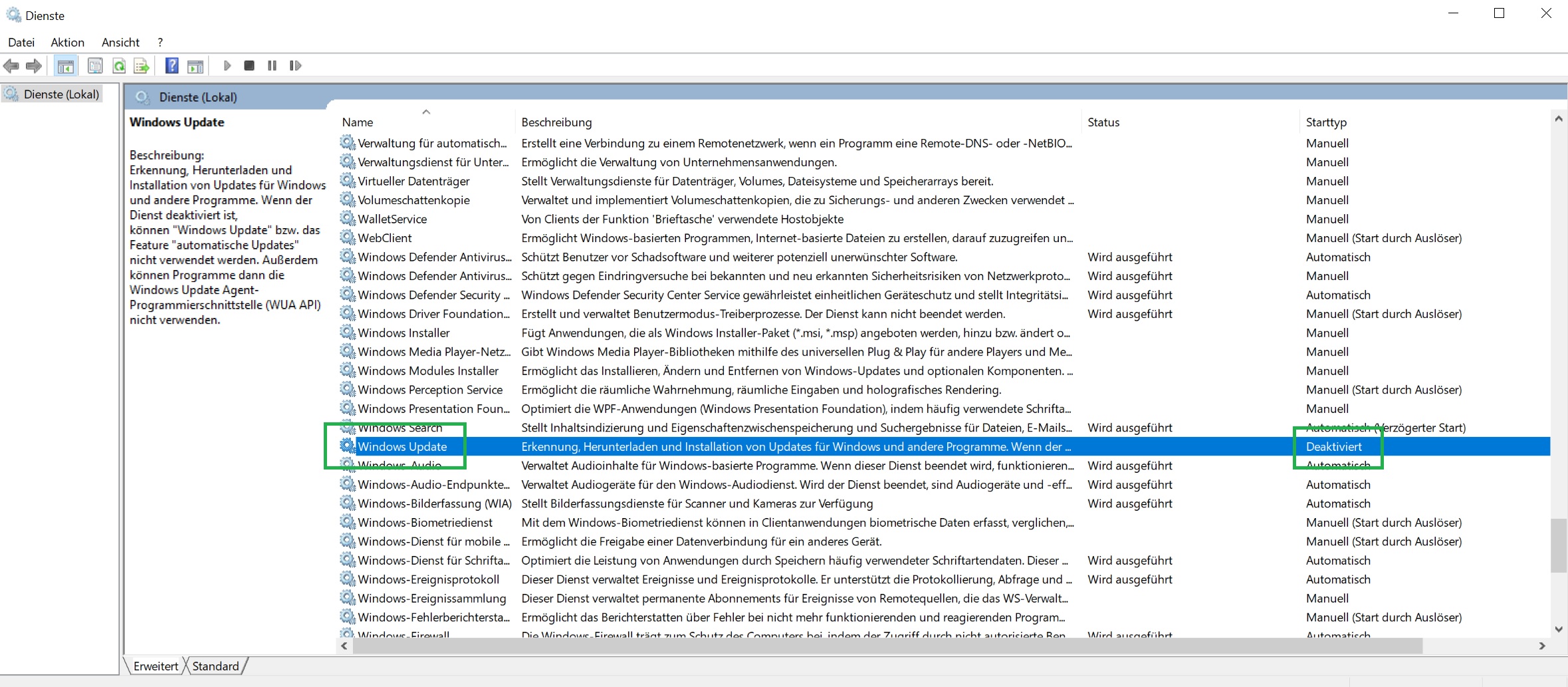Restart the service with the restart icon
Viewport: 1568px width, 687px height.
(x=295, y=65)
